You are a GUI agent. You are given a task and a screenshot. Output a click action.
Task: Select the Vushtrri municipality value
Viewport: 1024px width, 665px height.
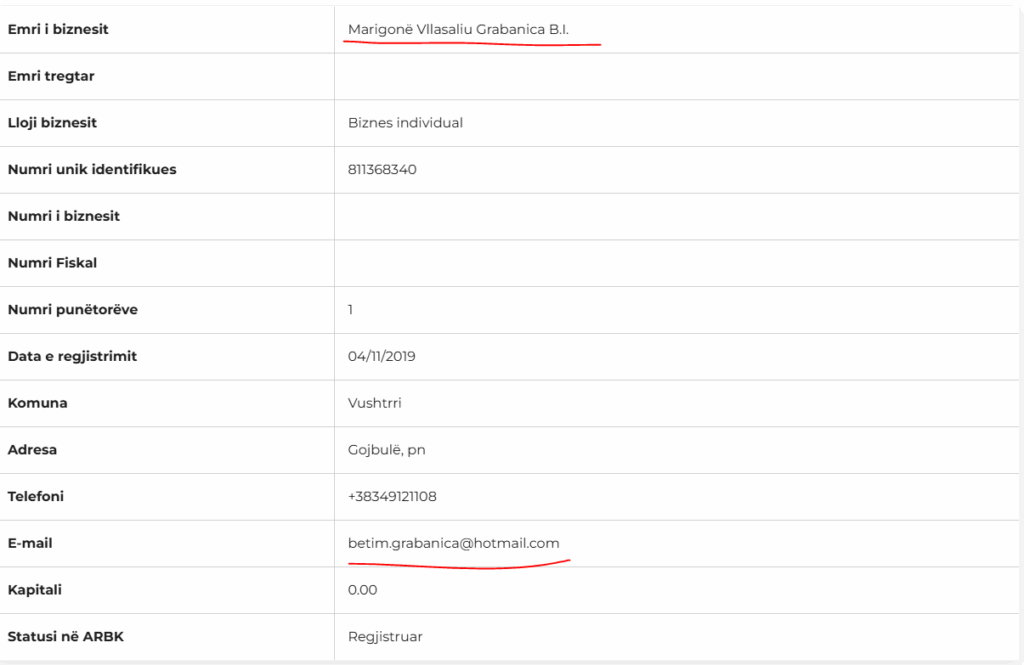pos(374,403)
